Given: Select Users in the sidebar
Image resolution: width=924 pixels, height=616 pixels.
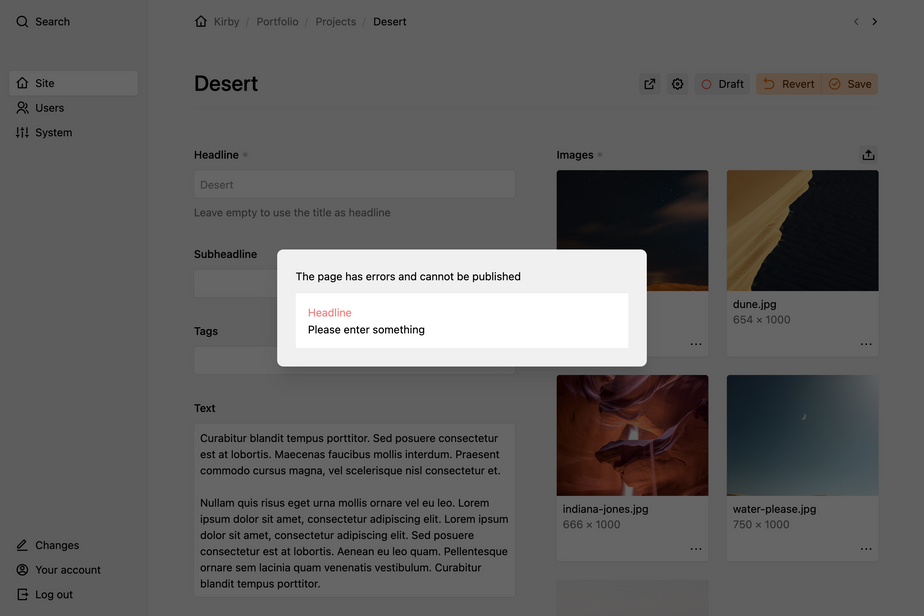Looking at the screenshot, I should point(49,108).
